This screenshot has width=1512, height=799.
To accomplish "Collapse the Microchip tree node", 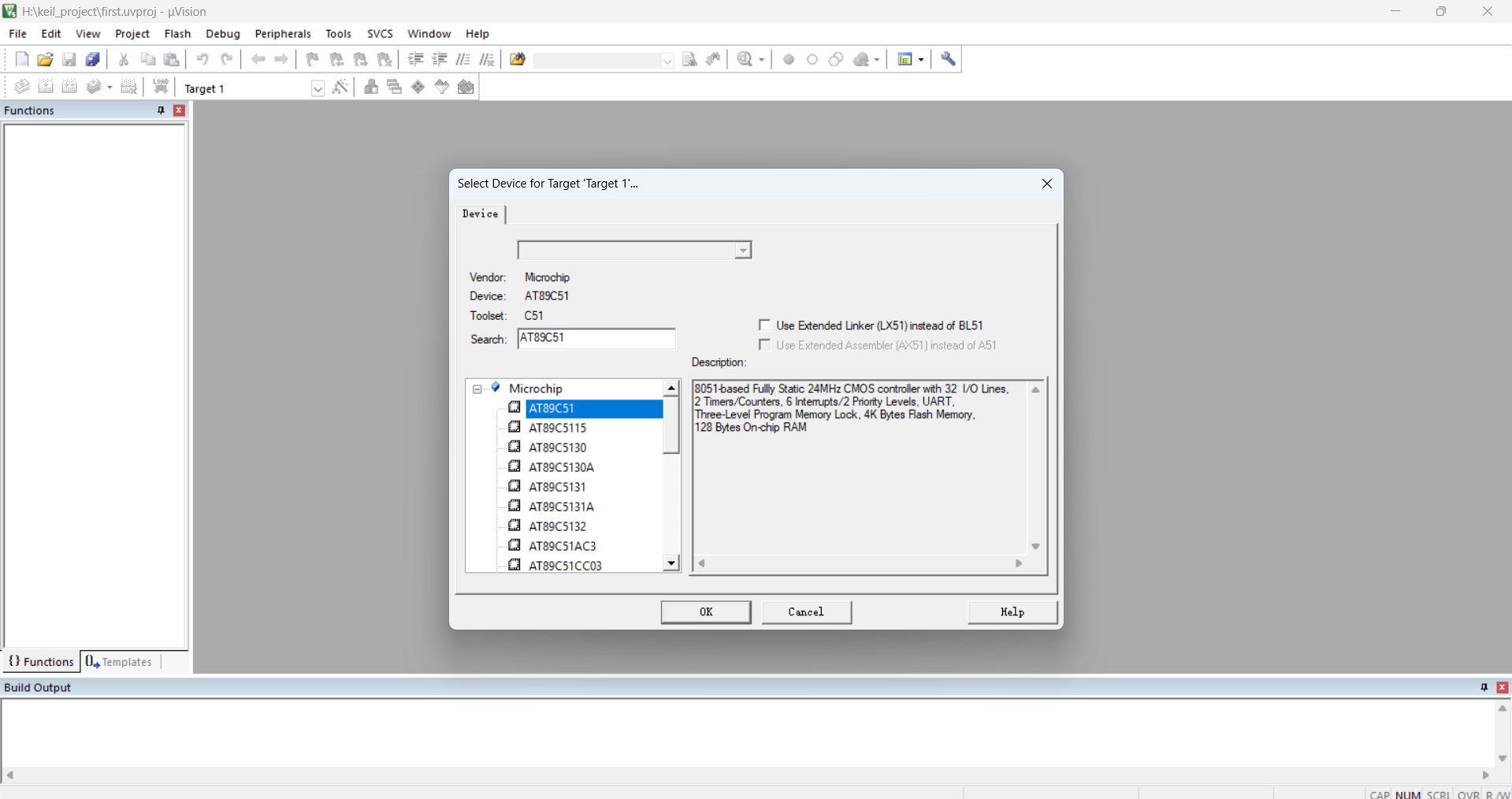I will 477,389.
